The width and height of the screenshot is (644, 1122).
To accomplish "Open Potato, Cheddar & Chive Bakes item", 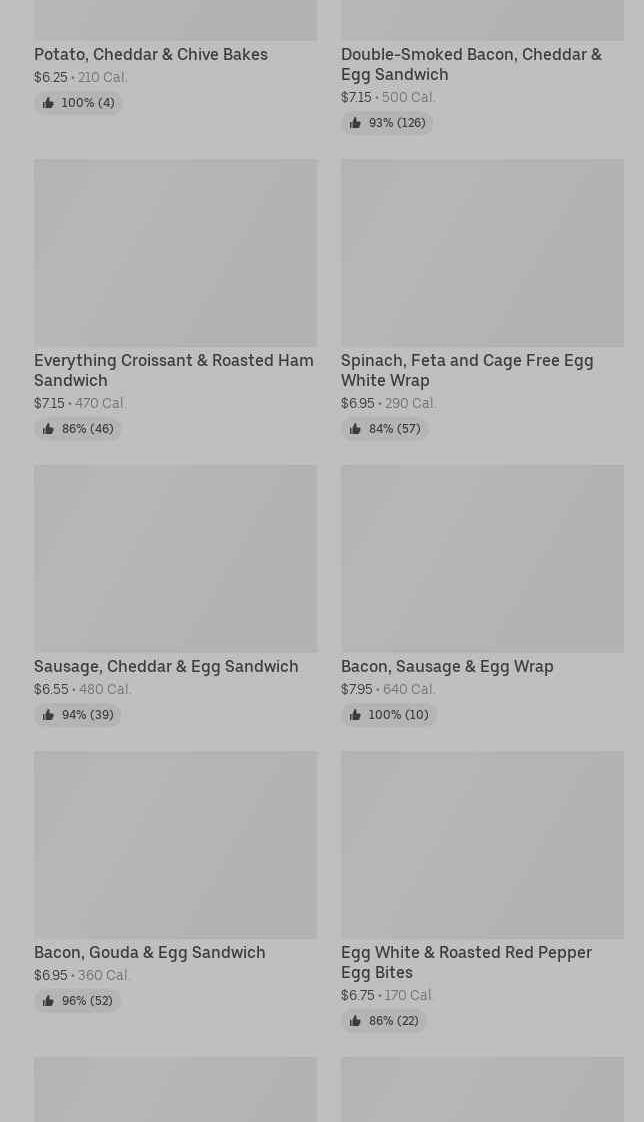I will pos(151,54).
